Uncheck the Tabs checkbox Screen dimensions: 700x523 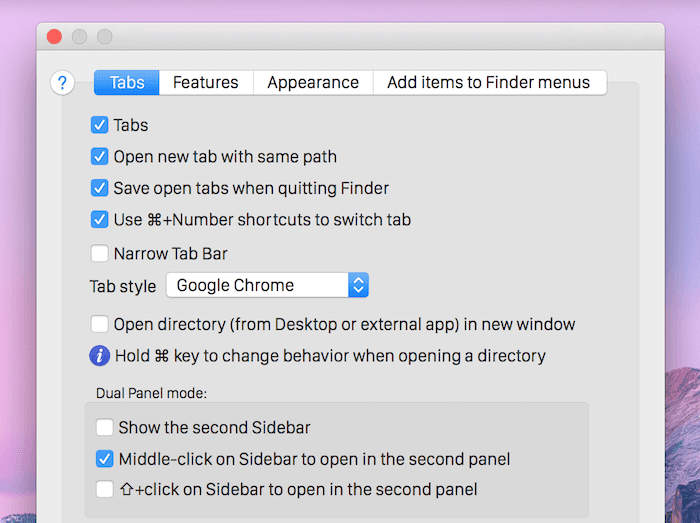(x=99, y=125)
